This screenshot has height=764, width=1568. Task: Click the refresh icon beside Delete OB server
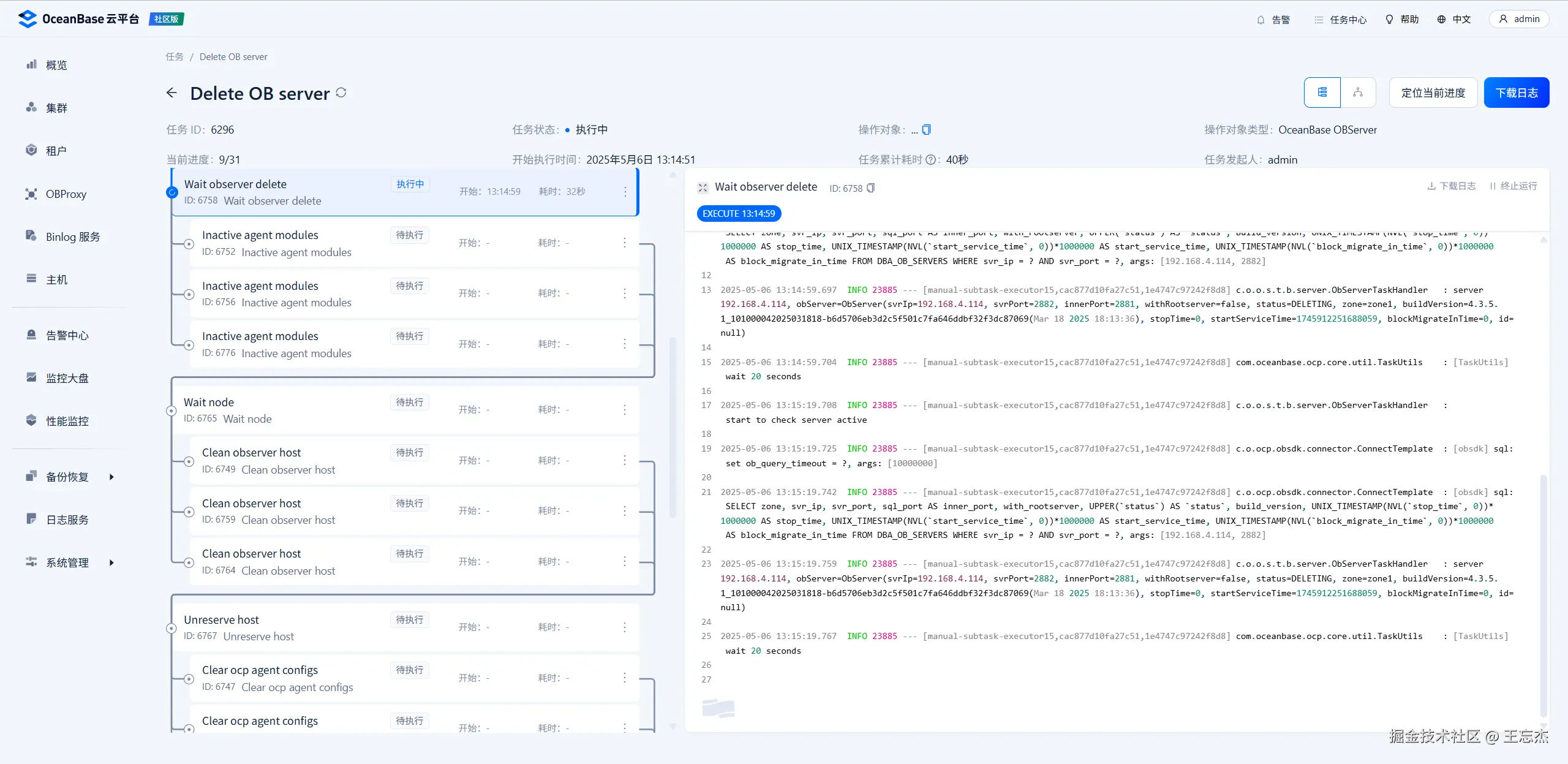341,93
